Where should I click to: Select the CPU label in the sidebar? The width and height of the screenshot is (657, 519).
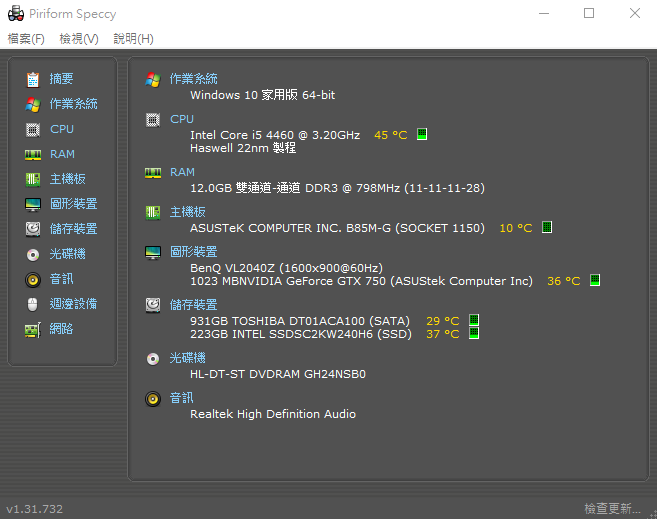point(62,129)
